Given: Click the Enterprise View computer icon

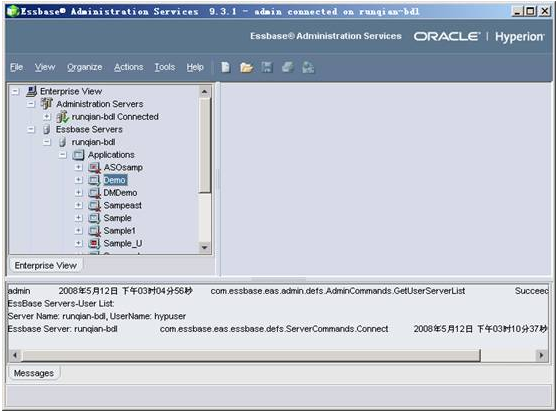Looking at the screenshot, I should pos(32,91).
